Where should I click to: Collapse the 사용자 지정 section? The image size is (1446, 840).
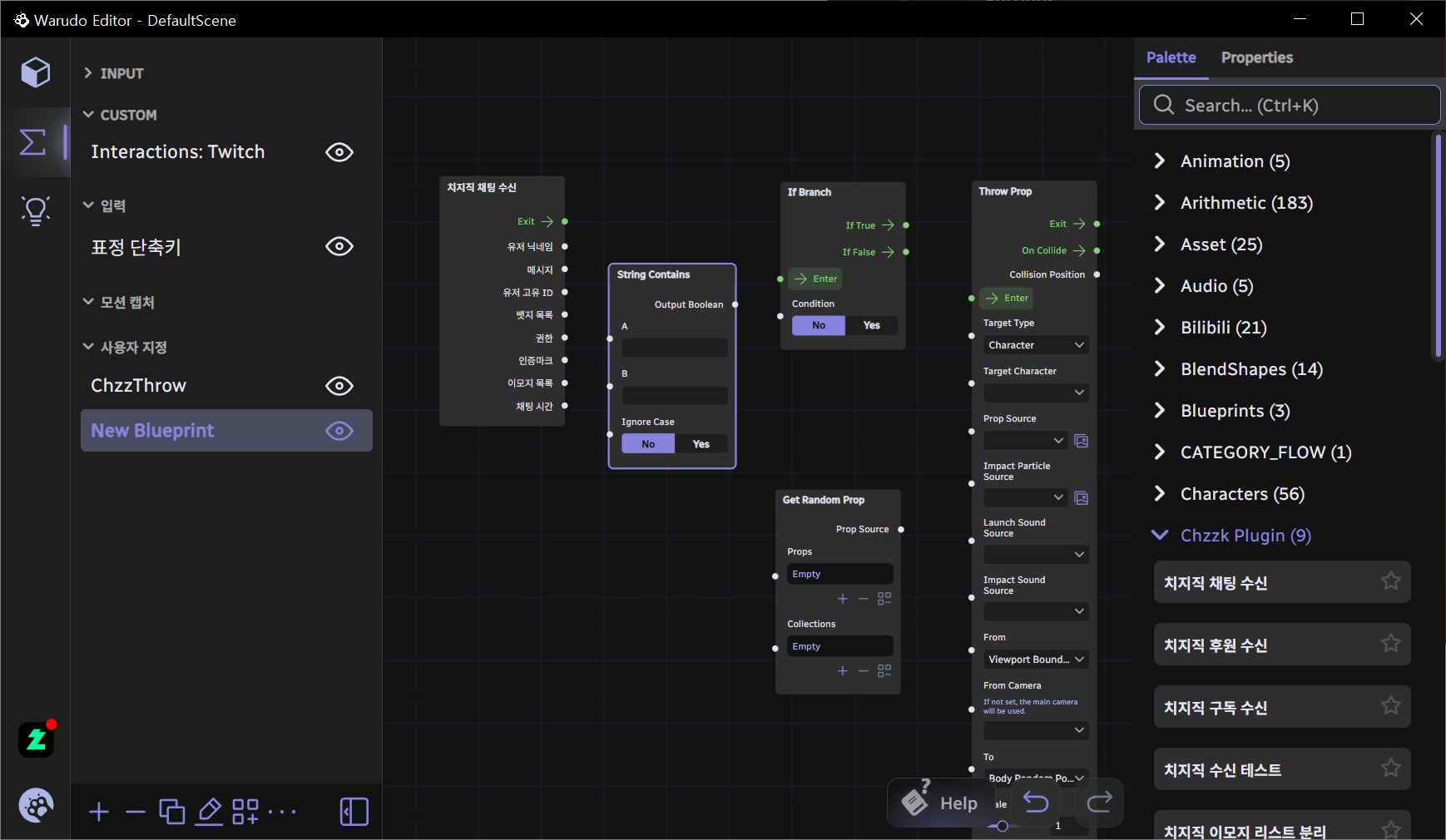pyautogui.click(x=126, y=347)
